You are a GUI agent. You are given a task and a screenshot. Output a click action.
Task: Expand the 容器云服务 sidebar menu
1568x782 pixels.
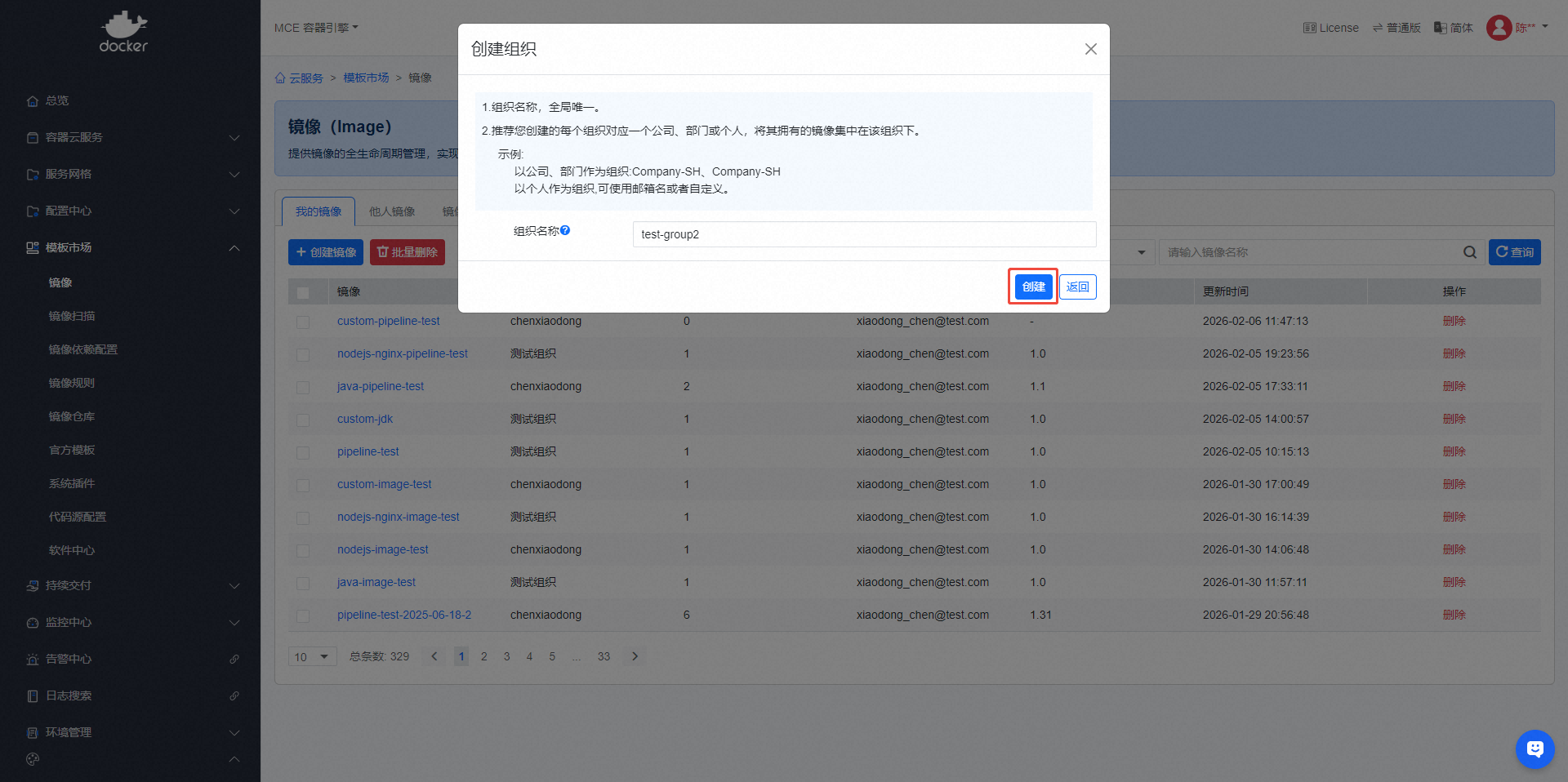click(x=131, y=137)
